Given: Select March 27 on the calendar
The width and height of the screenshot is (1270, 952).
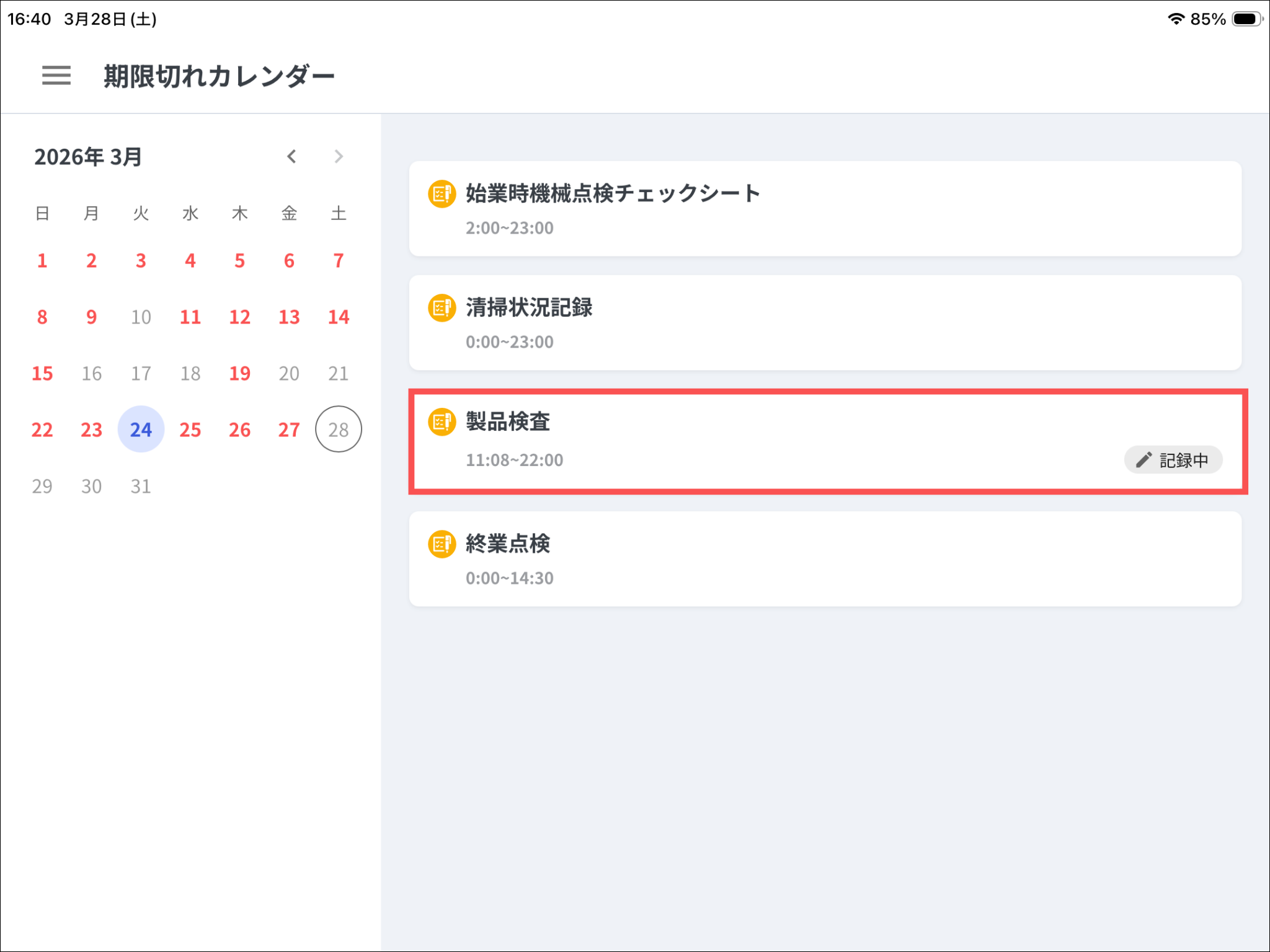Looking at the screenshot, I should point(289,430).
